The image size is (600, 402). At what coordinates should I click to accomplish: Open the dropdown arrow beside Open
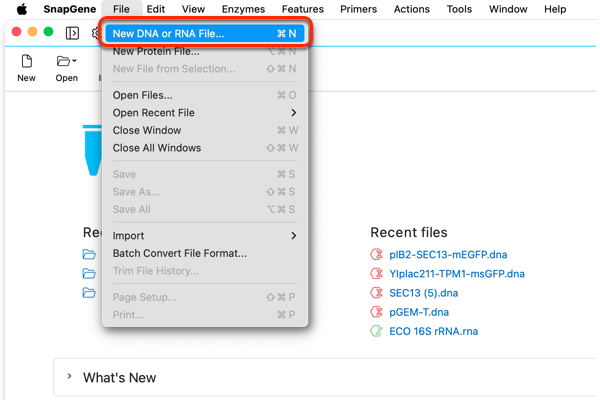point(74,60)
